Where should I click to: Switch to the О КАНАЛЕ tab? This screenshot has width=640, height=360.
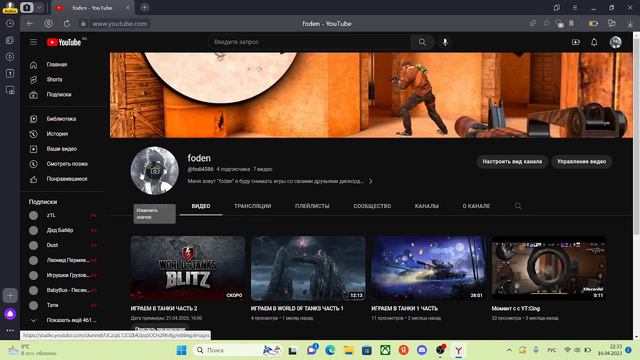click(x=476, y=206)
